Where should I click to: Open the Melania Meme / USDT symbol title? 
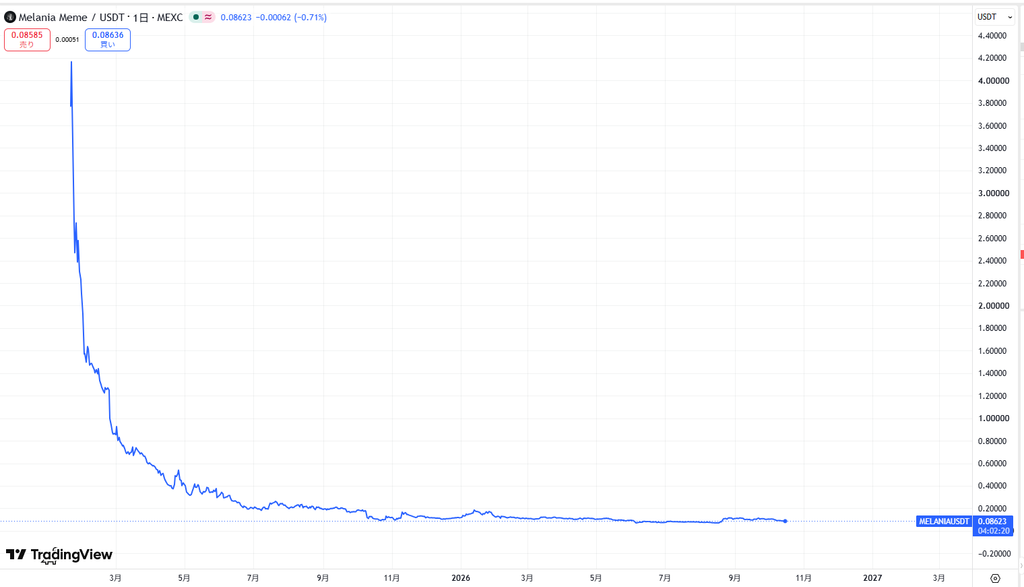click(101, 17)
